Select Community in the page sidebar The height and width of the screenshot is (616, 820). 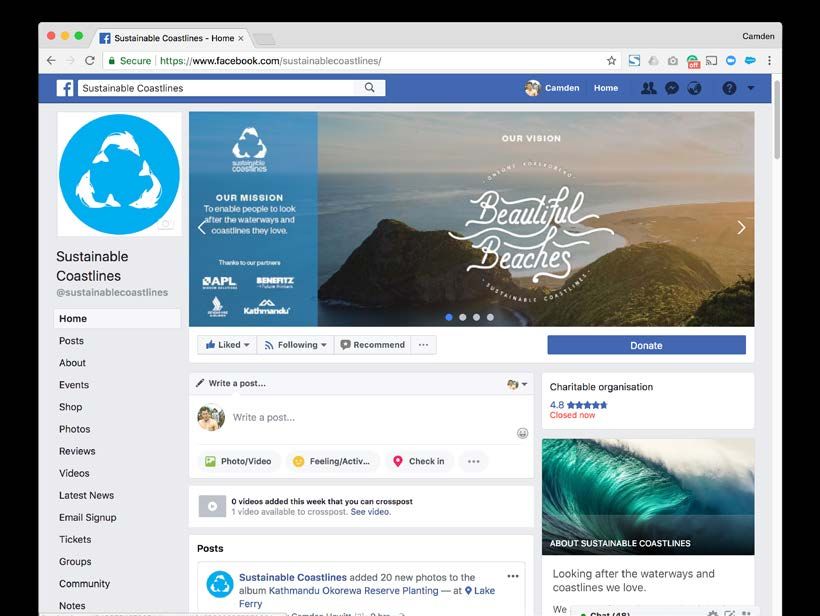(x=84, y=584)
